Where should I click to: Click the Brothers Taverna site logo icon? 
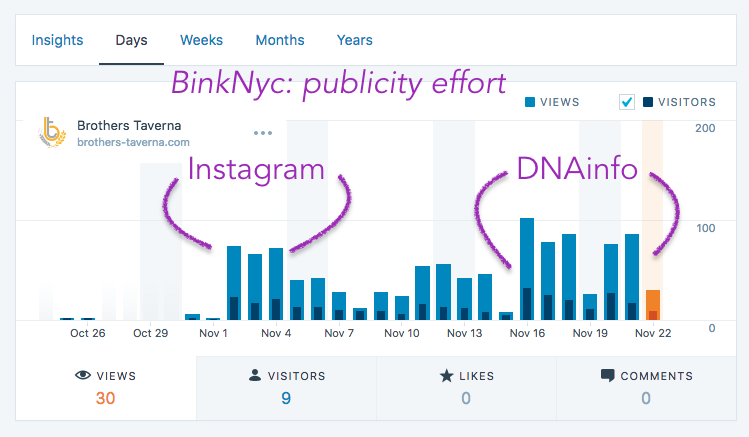(x=52, y=133)
